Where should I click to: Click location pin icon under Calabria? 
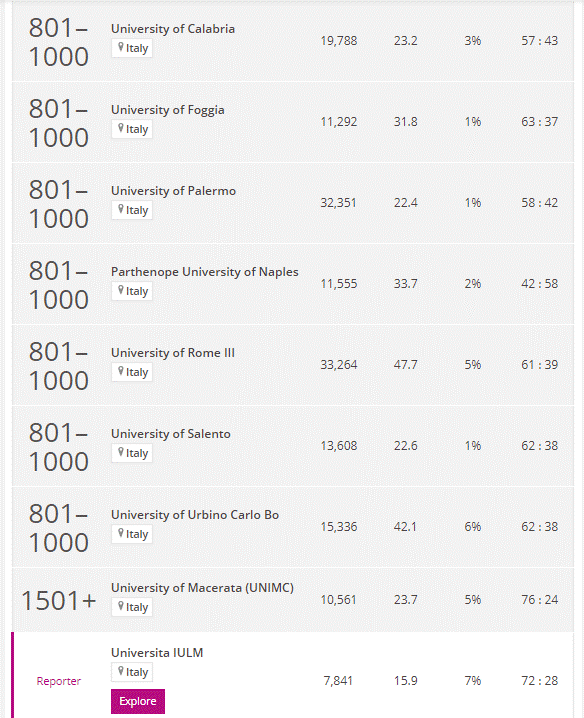point(121,47)
